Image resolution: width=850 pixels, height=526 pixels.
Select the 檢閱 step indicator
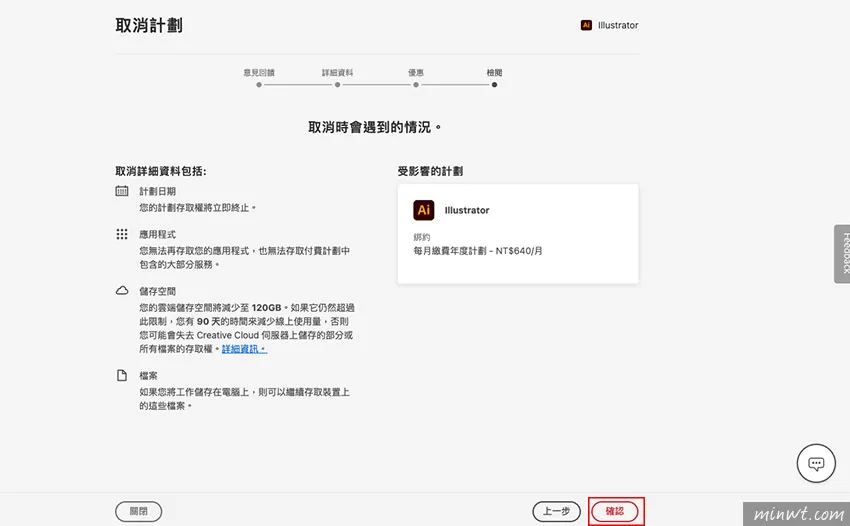(x=494, y=84)
